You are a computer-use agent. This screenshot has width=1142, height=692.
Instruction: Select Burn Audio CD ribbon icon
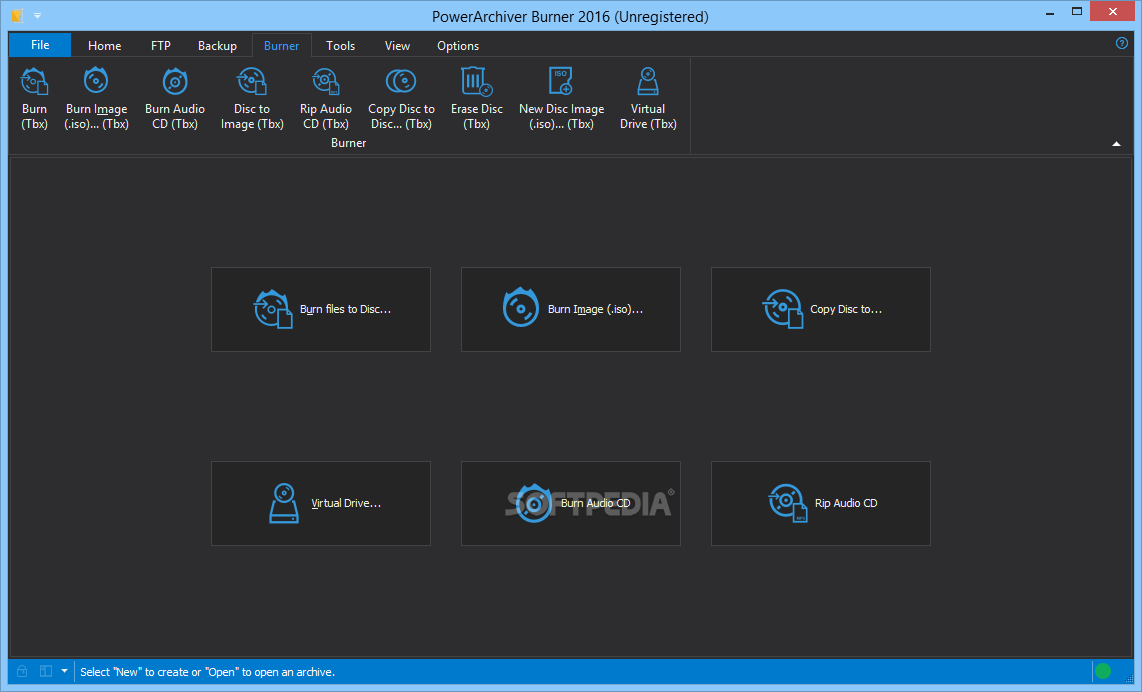[x=175, y=98]
